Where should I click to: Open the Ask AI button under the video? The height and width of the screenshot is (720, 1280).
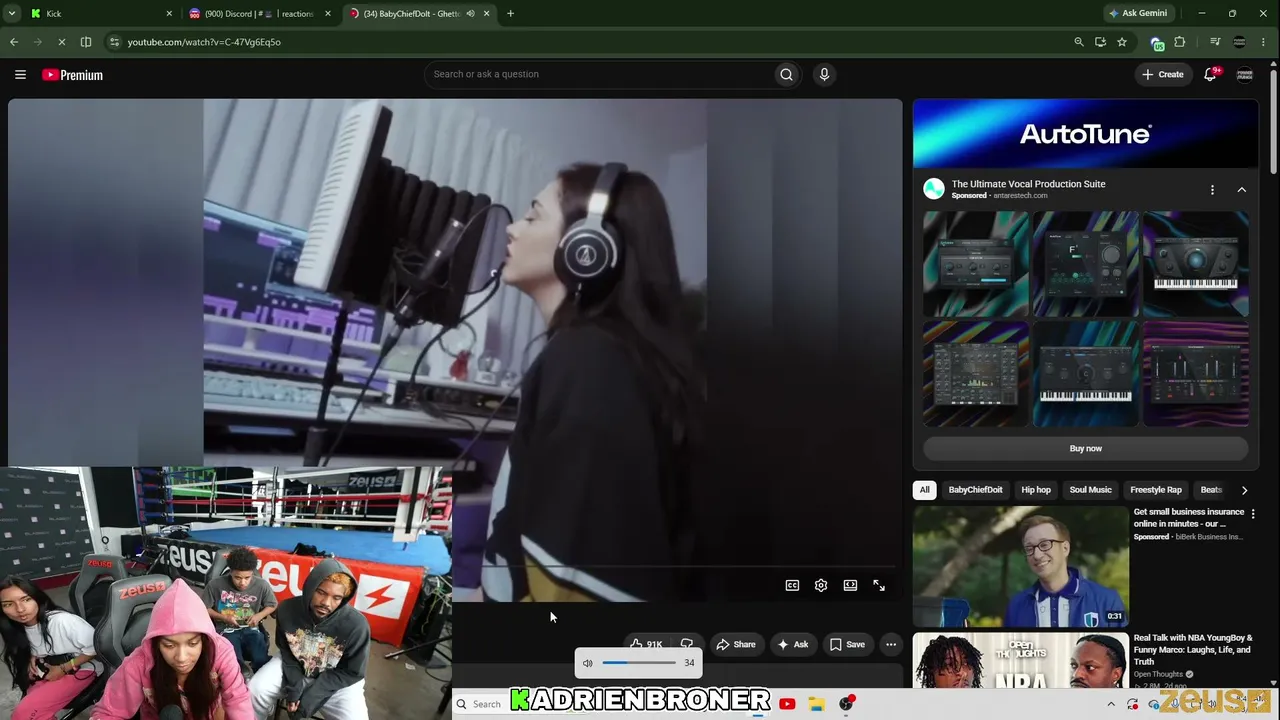click(793, 645)
